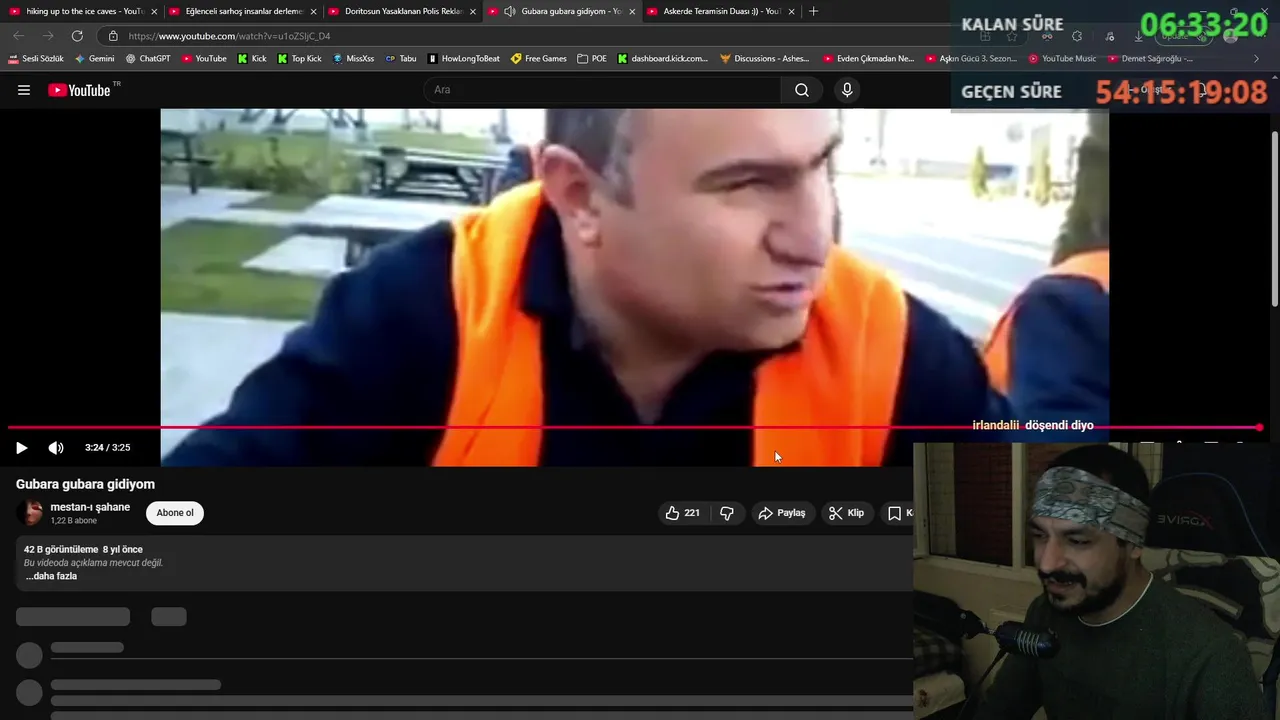This screenshot has width=1280, height=720.
Task: Open the Sesli Sözlük bookmark
Action: (36, 59)
